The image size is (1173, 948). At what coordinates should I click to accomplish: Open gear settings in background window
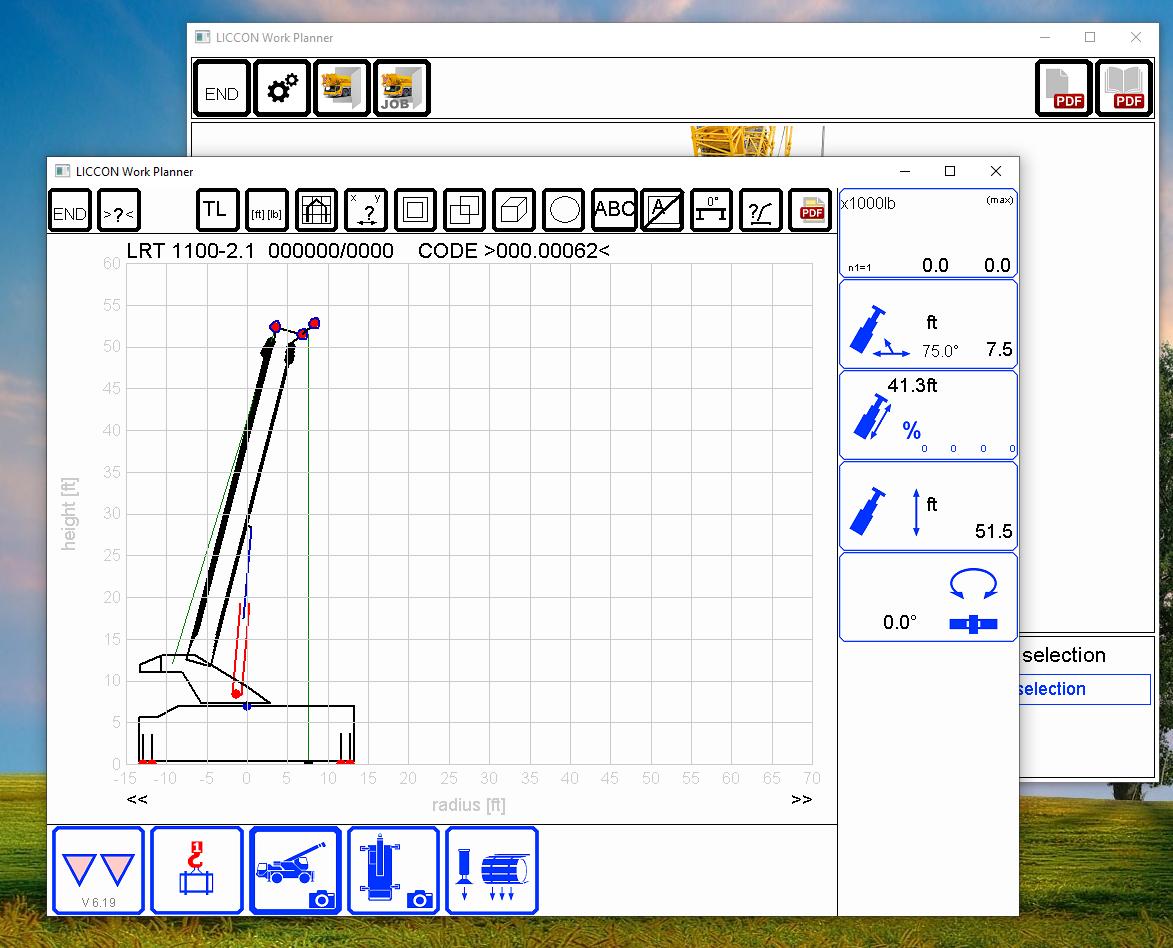click(282, 88)
